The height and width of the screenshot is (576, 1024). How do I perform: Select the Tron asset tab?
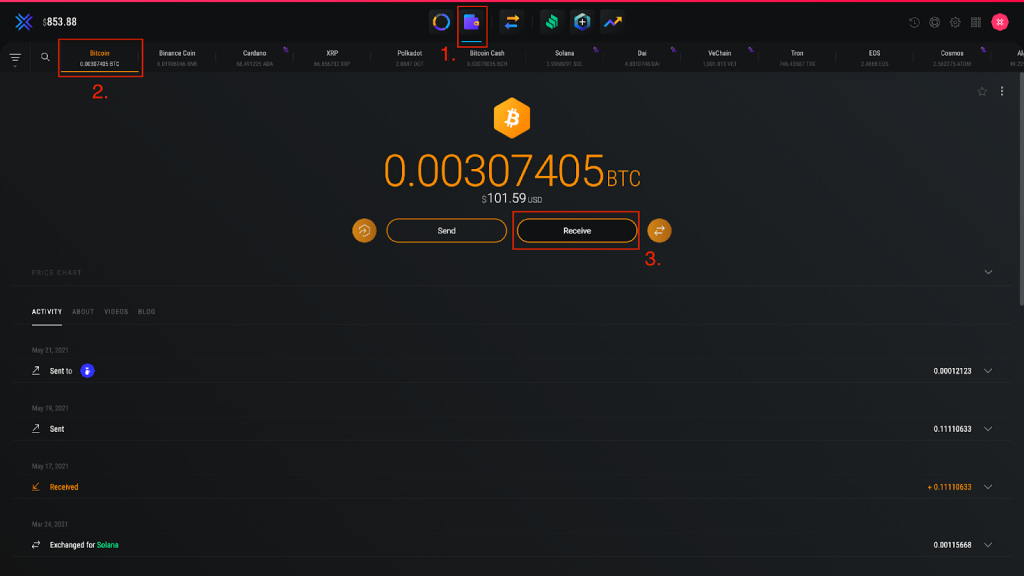pos(797,57)
